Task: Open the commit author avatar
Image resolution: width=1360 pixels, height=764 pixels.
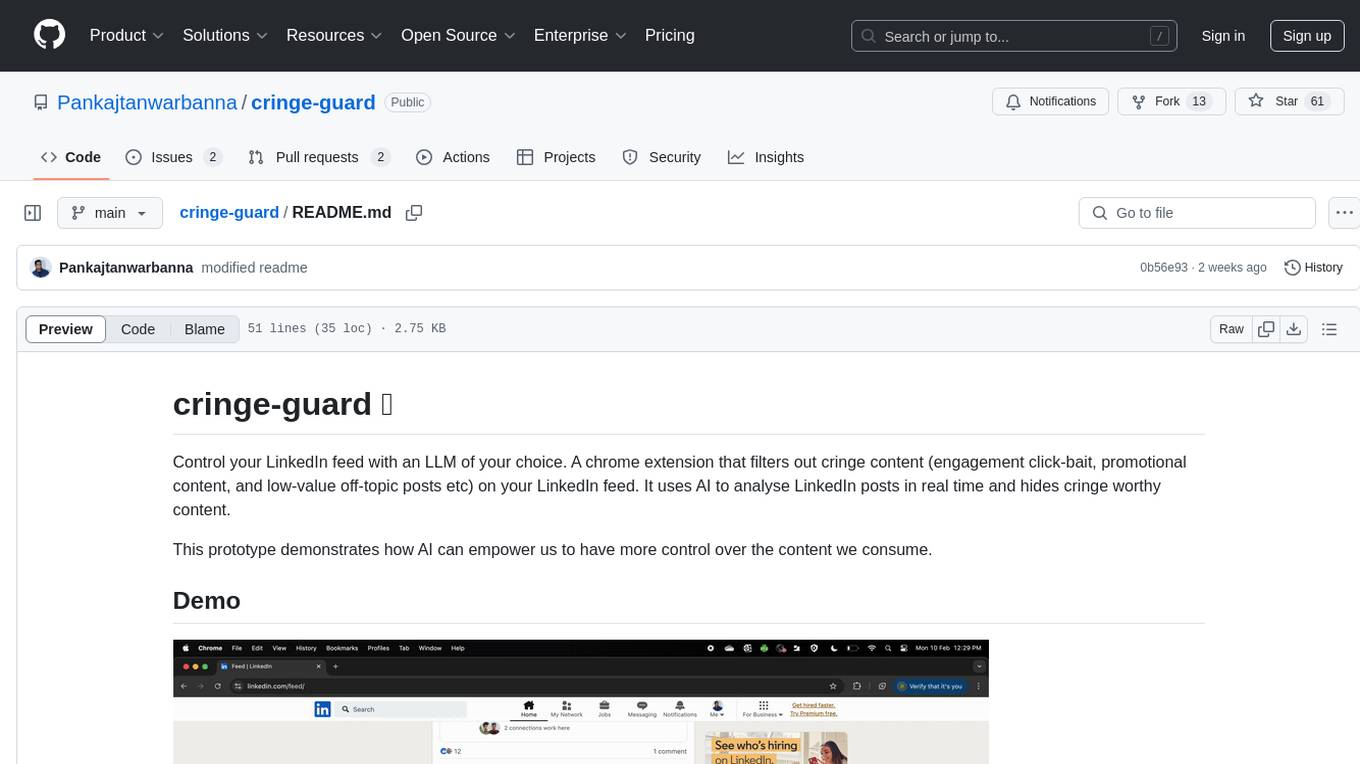Action: (41, 268)
